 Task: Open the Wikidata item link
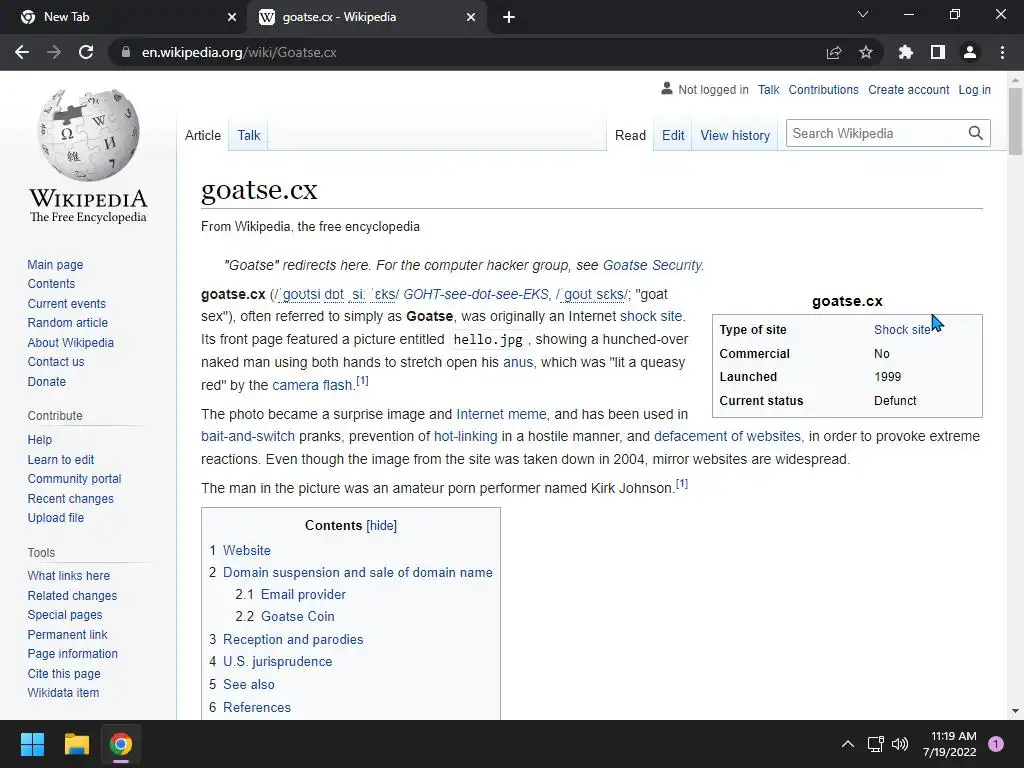pyautogui.click(x=63, y=692)
